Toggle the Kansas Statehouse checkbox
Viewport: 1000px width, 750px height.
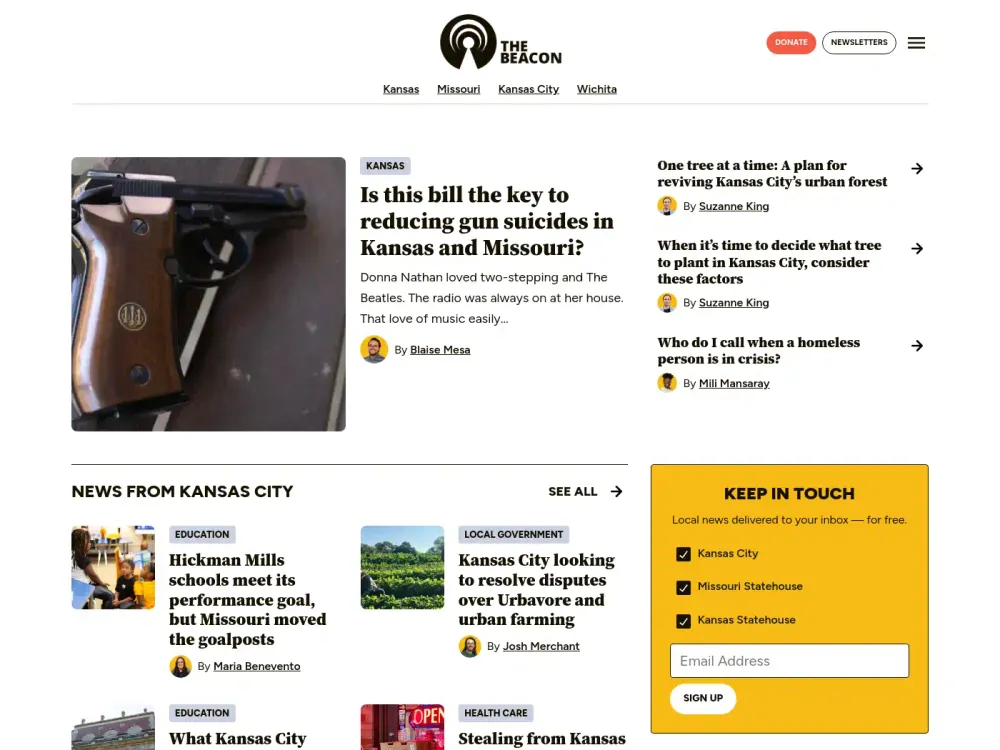683,621
